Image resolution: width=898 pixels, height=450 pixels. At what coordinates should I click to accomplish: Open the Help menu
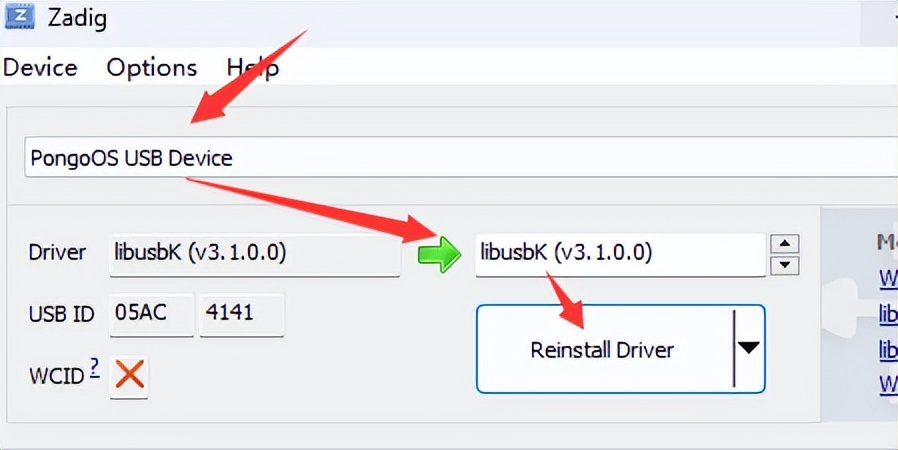click(252, 68)
